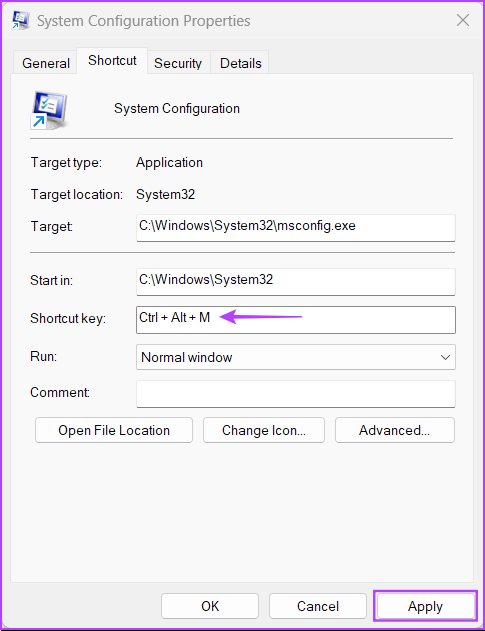Go to the Details tab

coord(240,63)
